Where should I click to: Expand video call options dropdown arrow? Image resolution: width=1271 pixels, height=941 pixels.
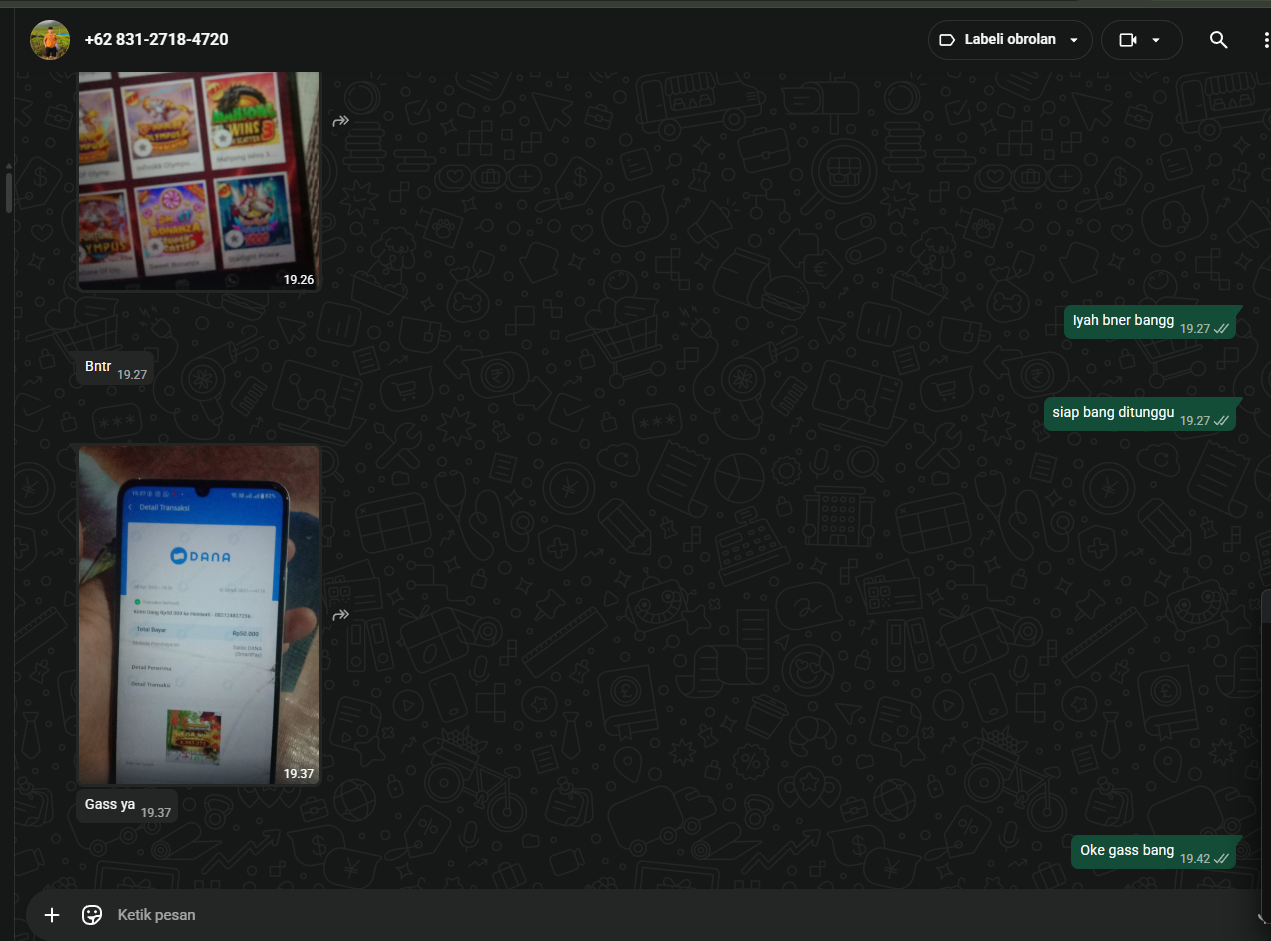click(1156, 41)
